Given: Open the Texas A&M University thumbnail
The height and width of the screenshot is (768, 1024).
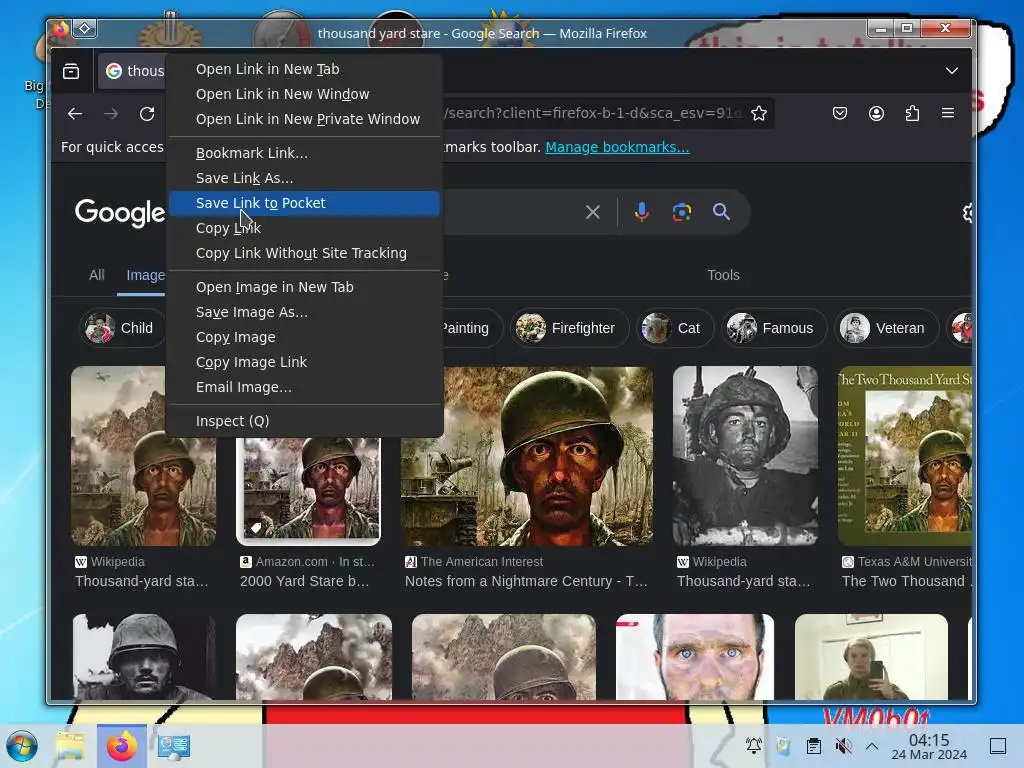Looking at the screenshot, I should (905, 456).
